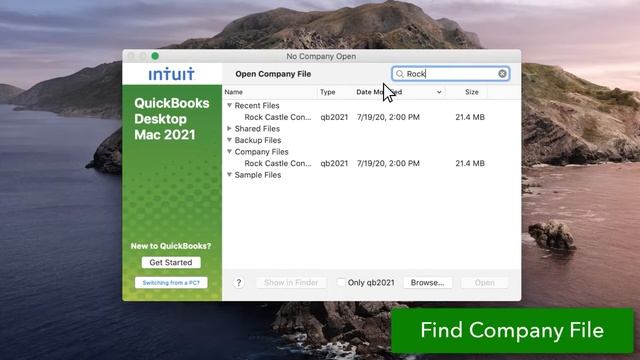Viewport: 640px width, 360px height.
Task: Collapse the Sample Files group
Action: [x=229, y=175]
